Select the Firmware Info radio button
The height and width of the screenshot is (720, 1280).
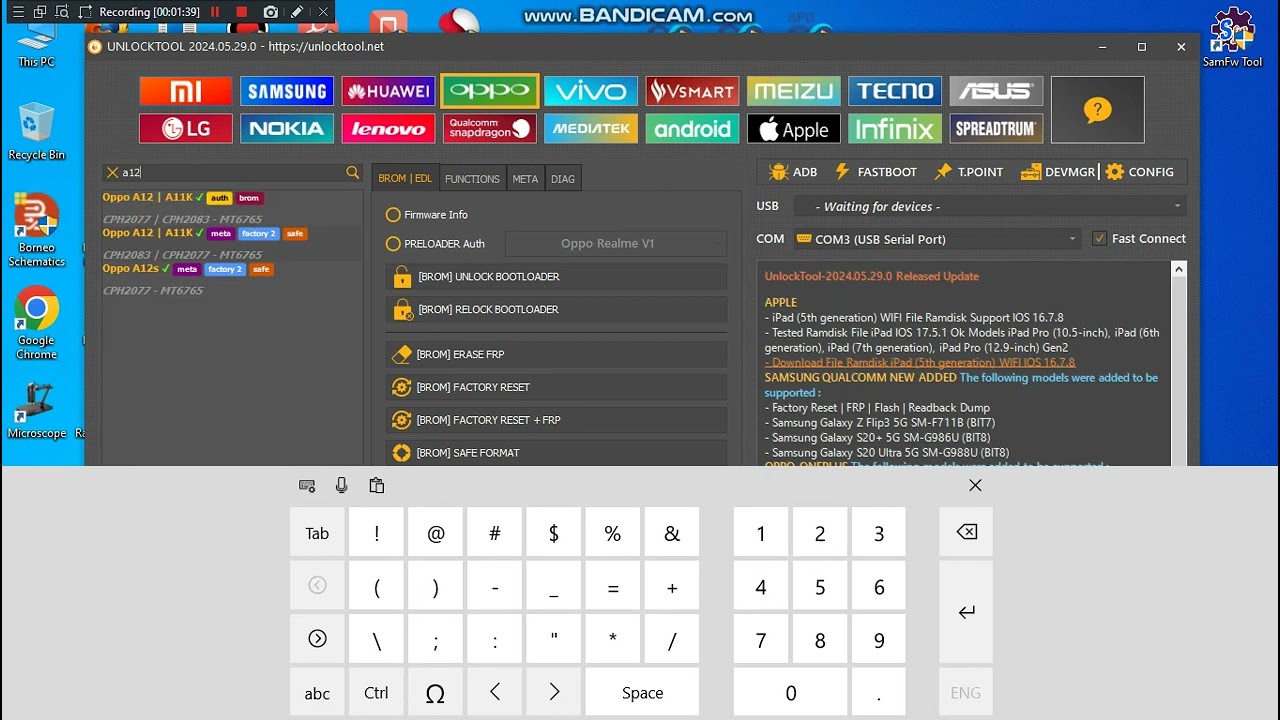point(393,214)
